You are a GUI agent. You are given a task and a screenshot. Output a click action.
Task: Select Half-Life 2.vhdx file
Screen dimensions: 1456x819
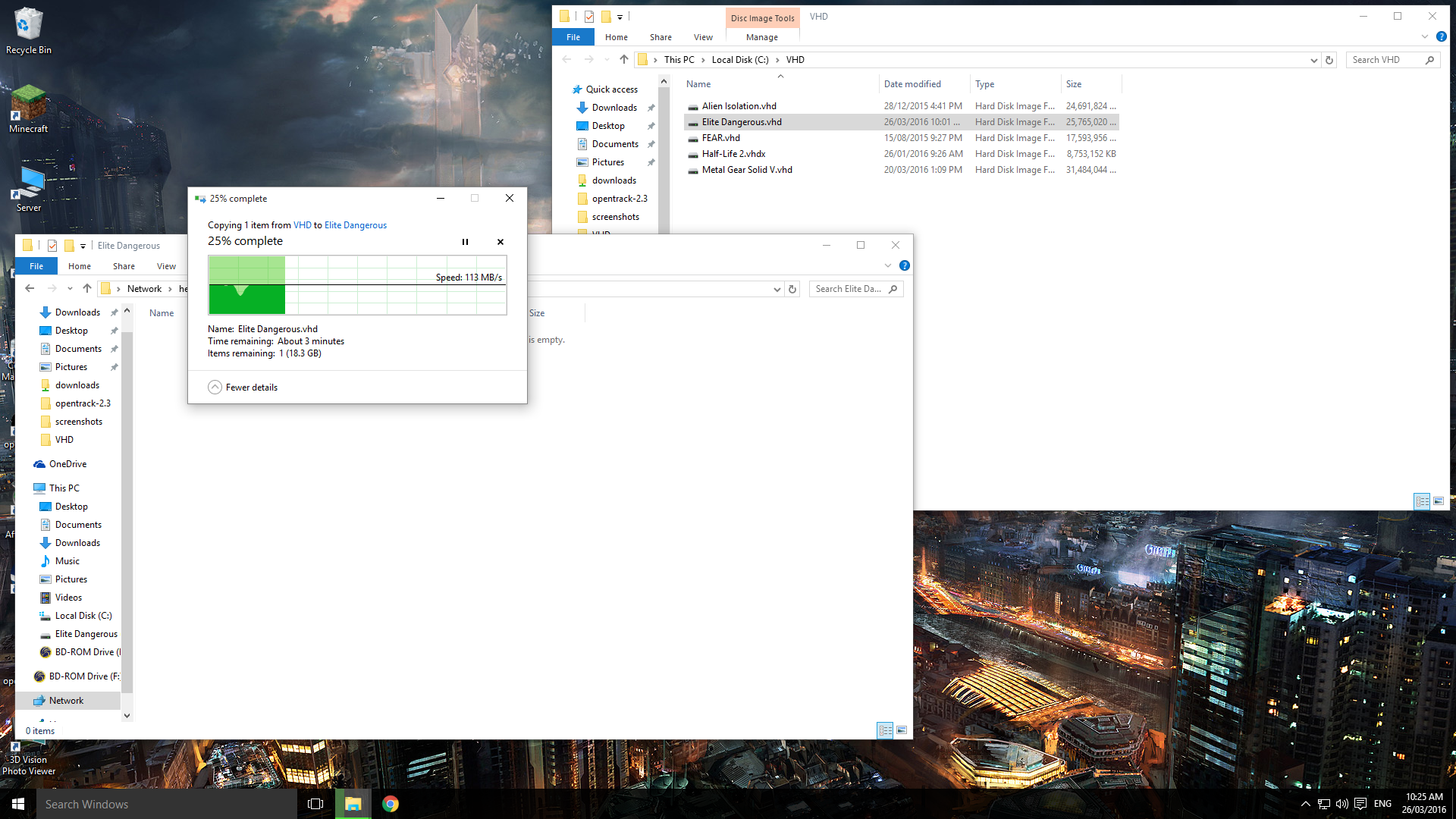901,154
